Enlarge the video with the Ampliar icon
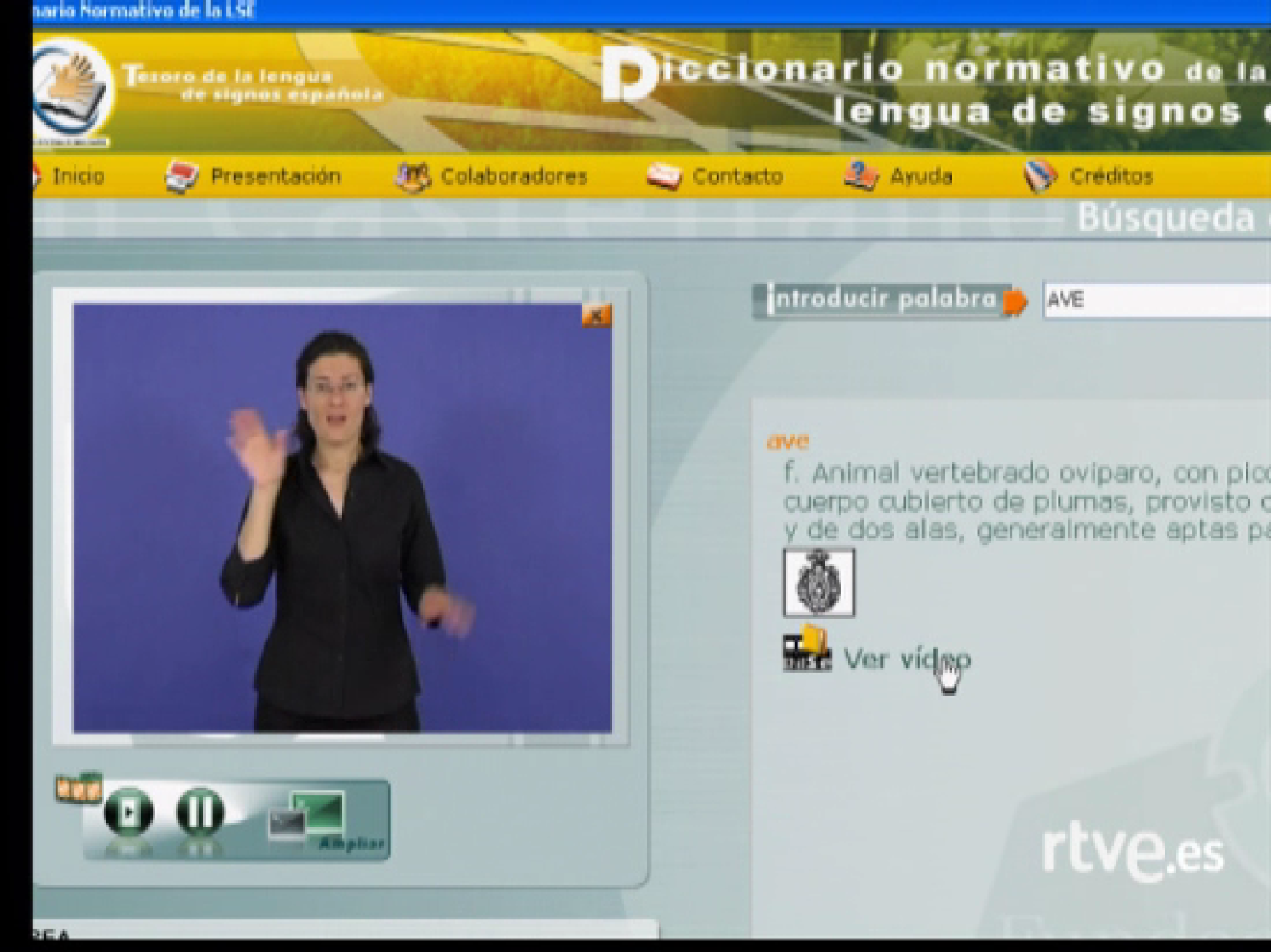 pyautogui.click(x=318, y=818)
